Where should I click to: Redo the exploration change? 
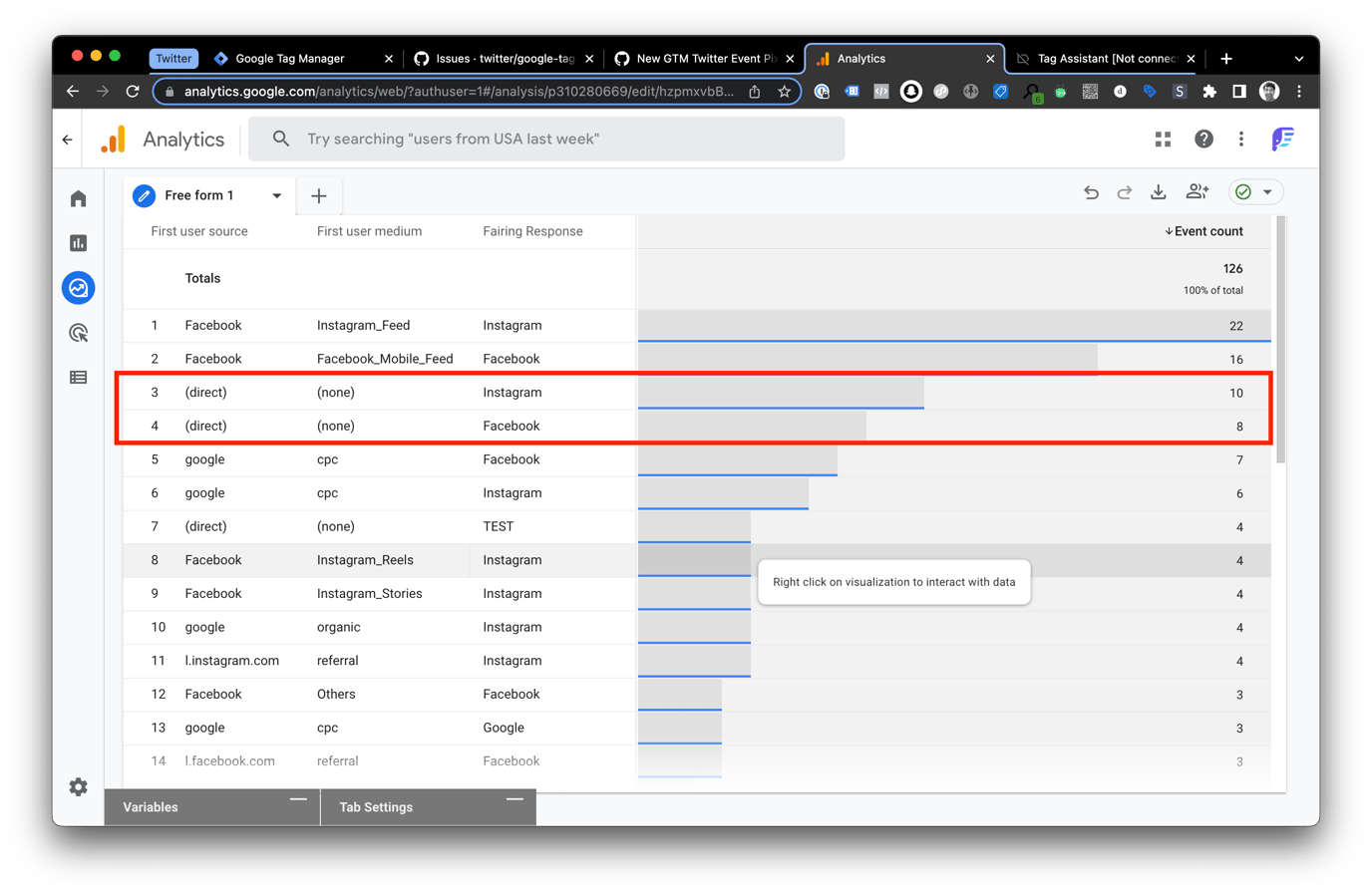[x=1125, y=192]
